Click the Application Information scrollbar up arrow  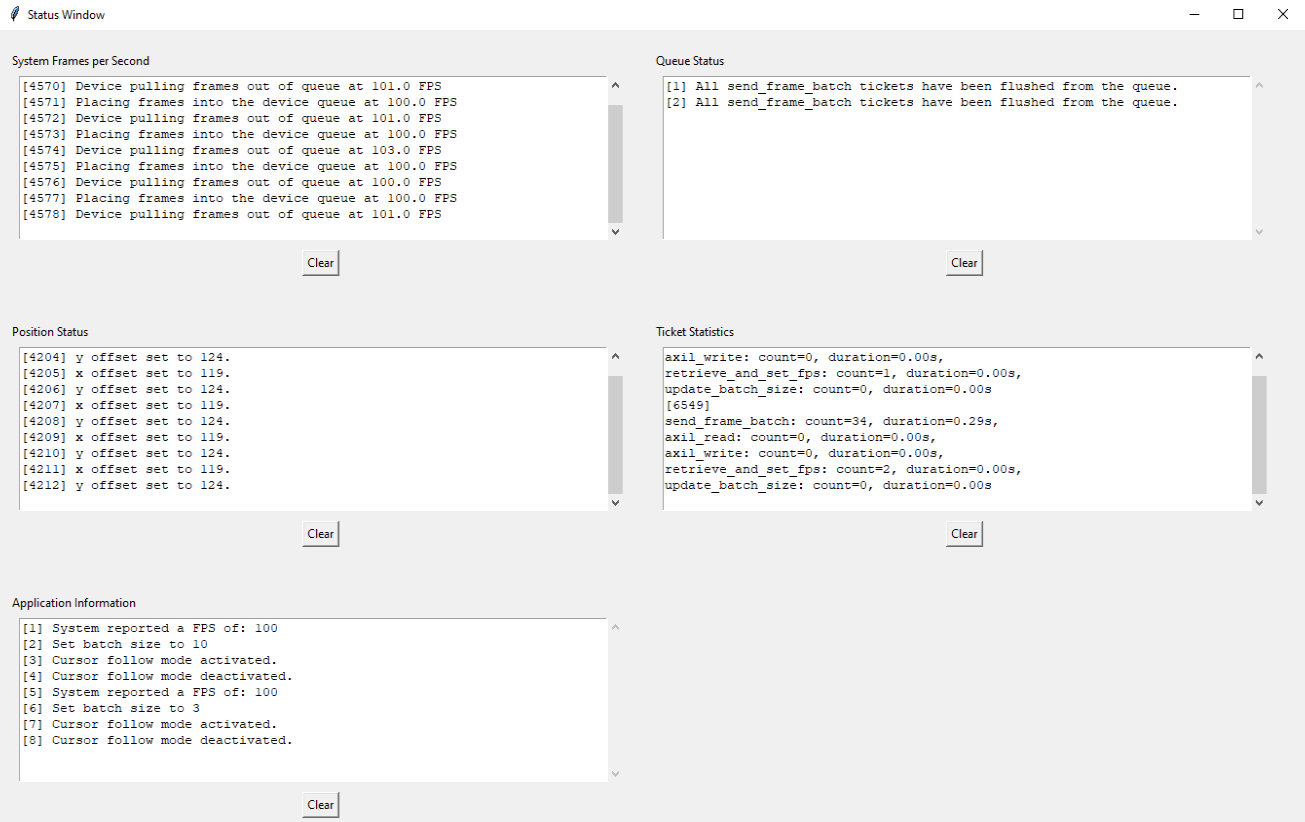pos(614,627)
